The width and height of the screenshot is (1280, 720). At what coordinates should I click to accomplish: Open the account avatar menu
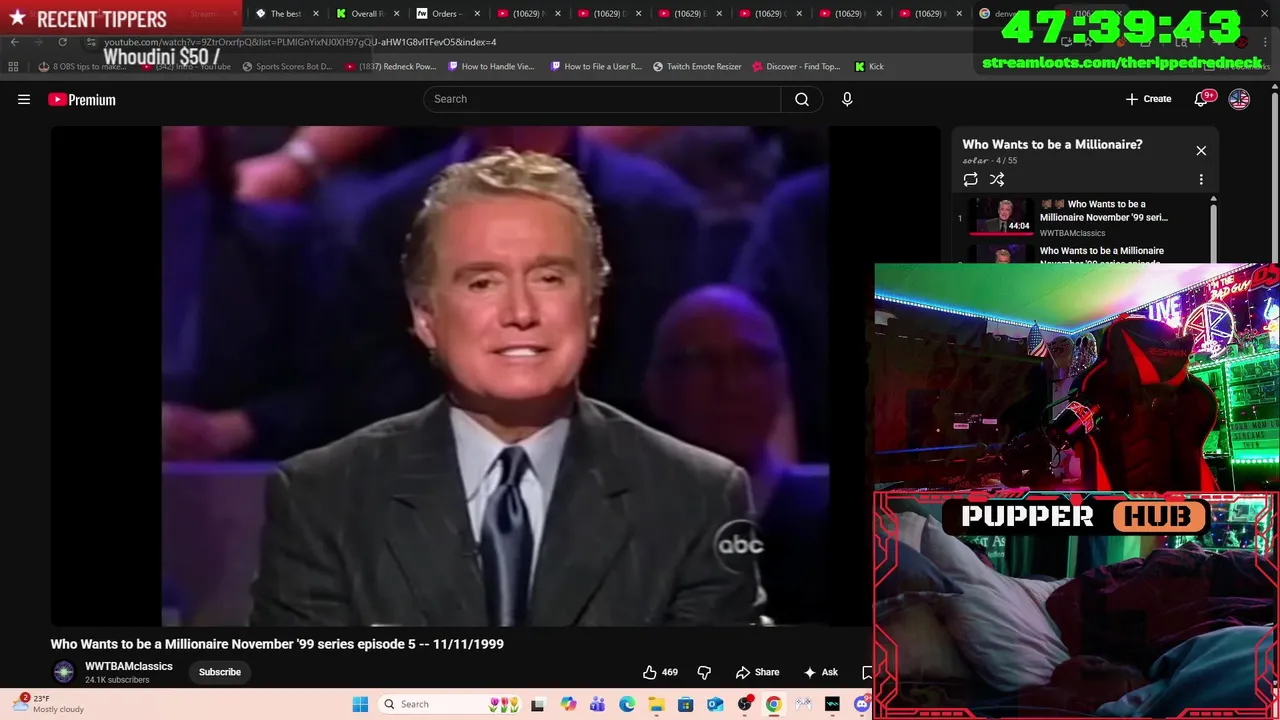tap(1239, 99)
